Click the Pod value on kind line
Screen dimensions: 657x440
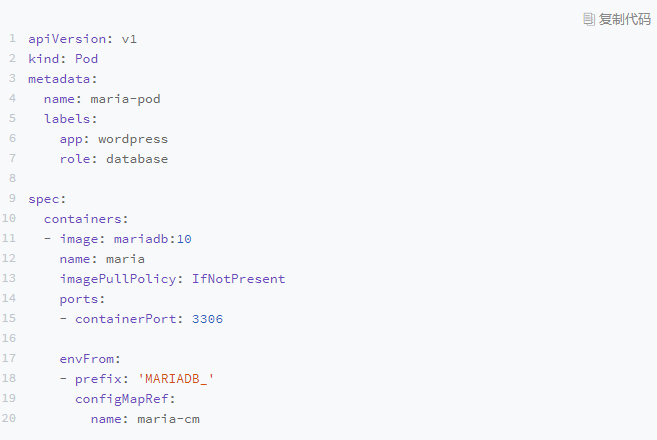(87, 59)
